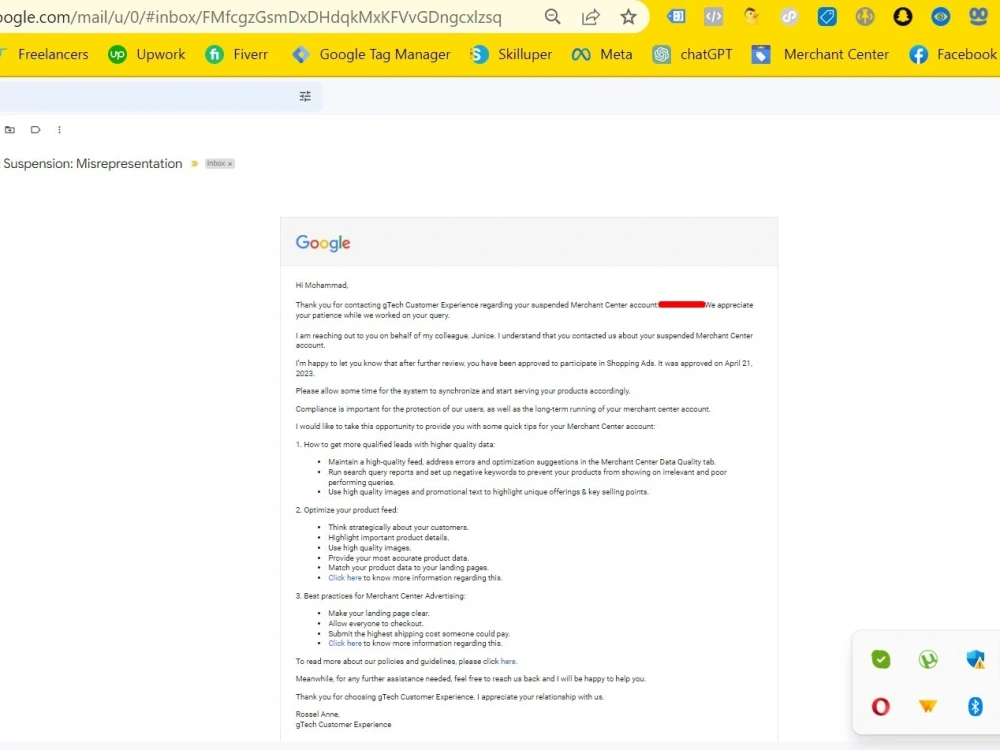Open the link chain extension icon
1000x750 pixels.
tap(789, 17)
